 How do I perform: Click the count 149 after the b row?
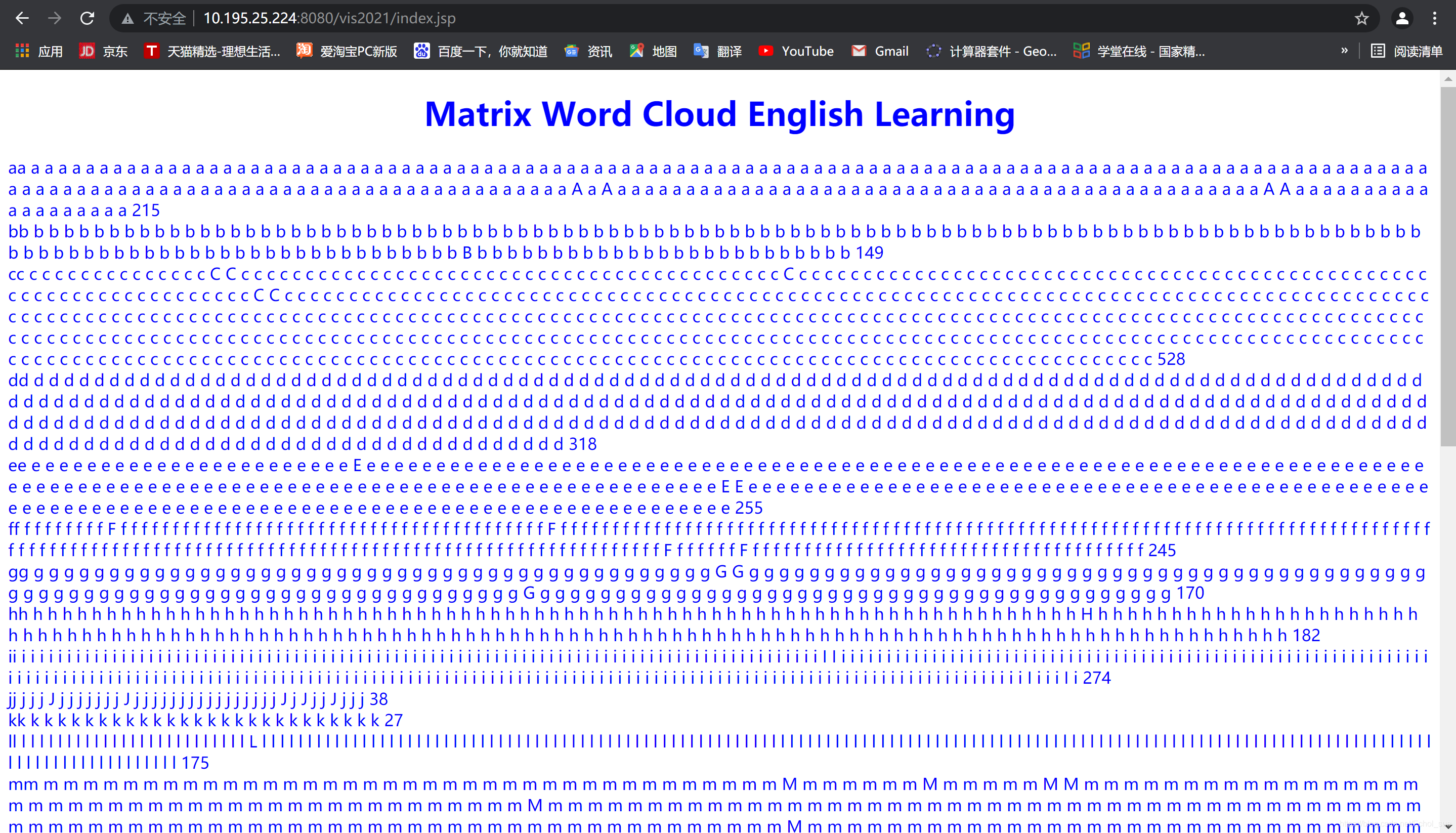869,253
